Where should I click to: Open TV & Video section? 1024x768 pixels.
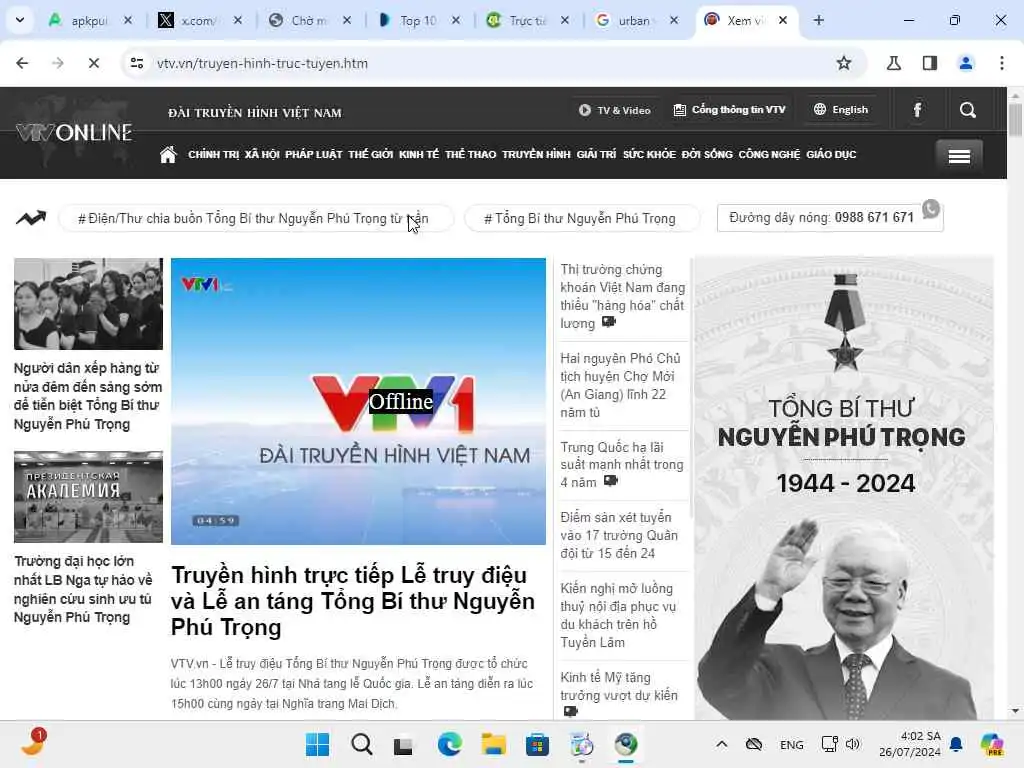pyautogui.click(x=615, y=110)
